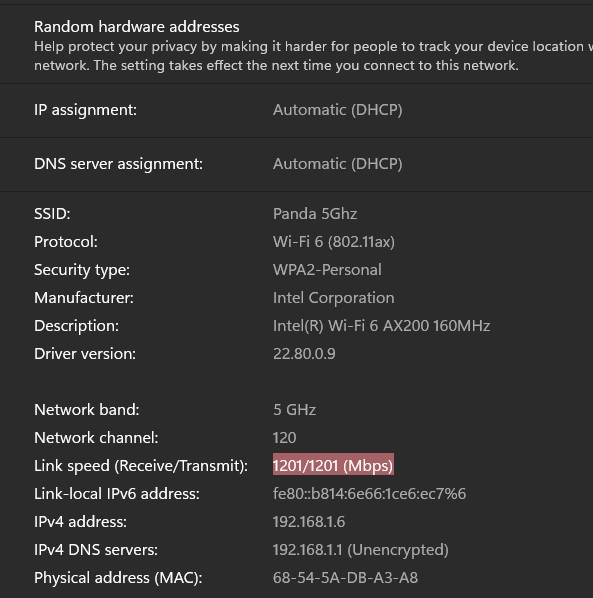The image size is (593, 598).
Task: Select Intel(R) Wi-Fi 6 AX200 160MHz text
Action: click(x=381, y=326)
